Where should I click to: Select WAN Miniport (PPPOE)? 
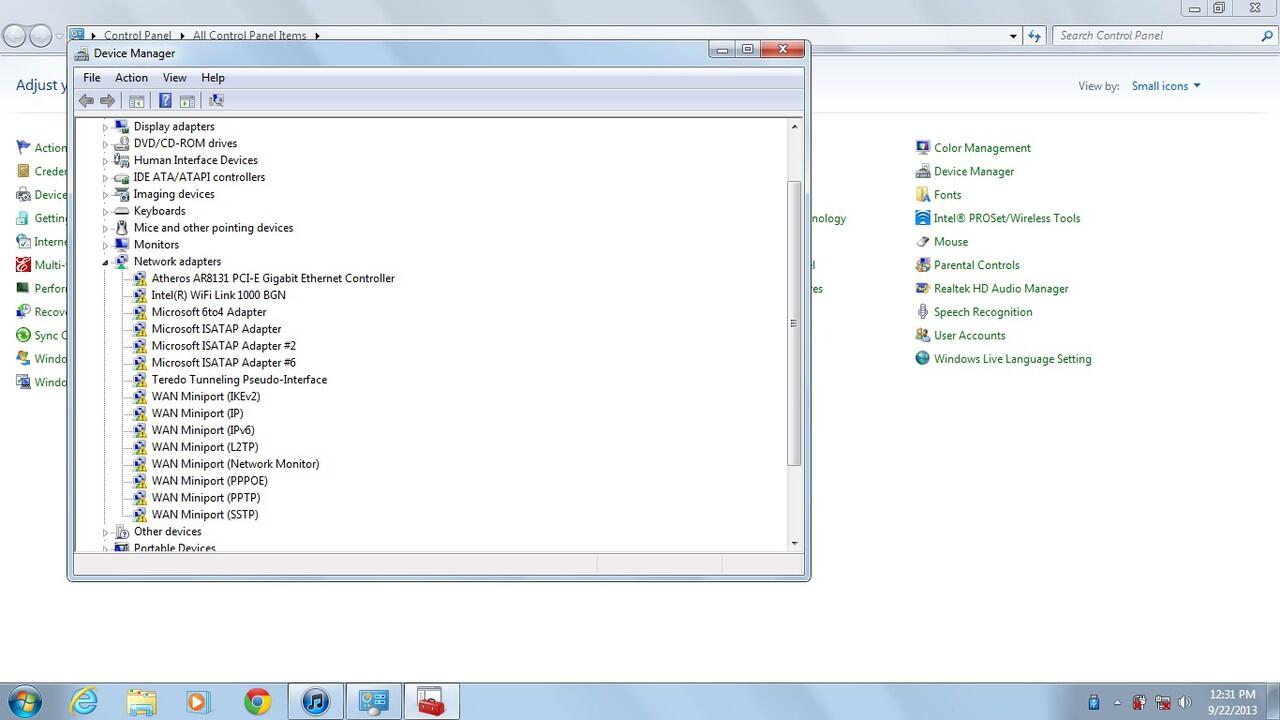pyautogui.click(x=210, y=481)
